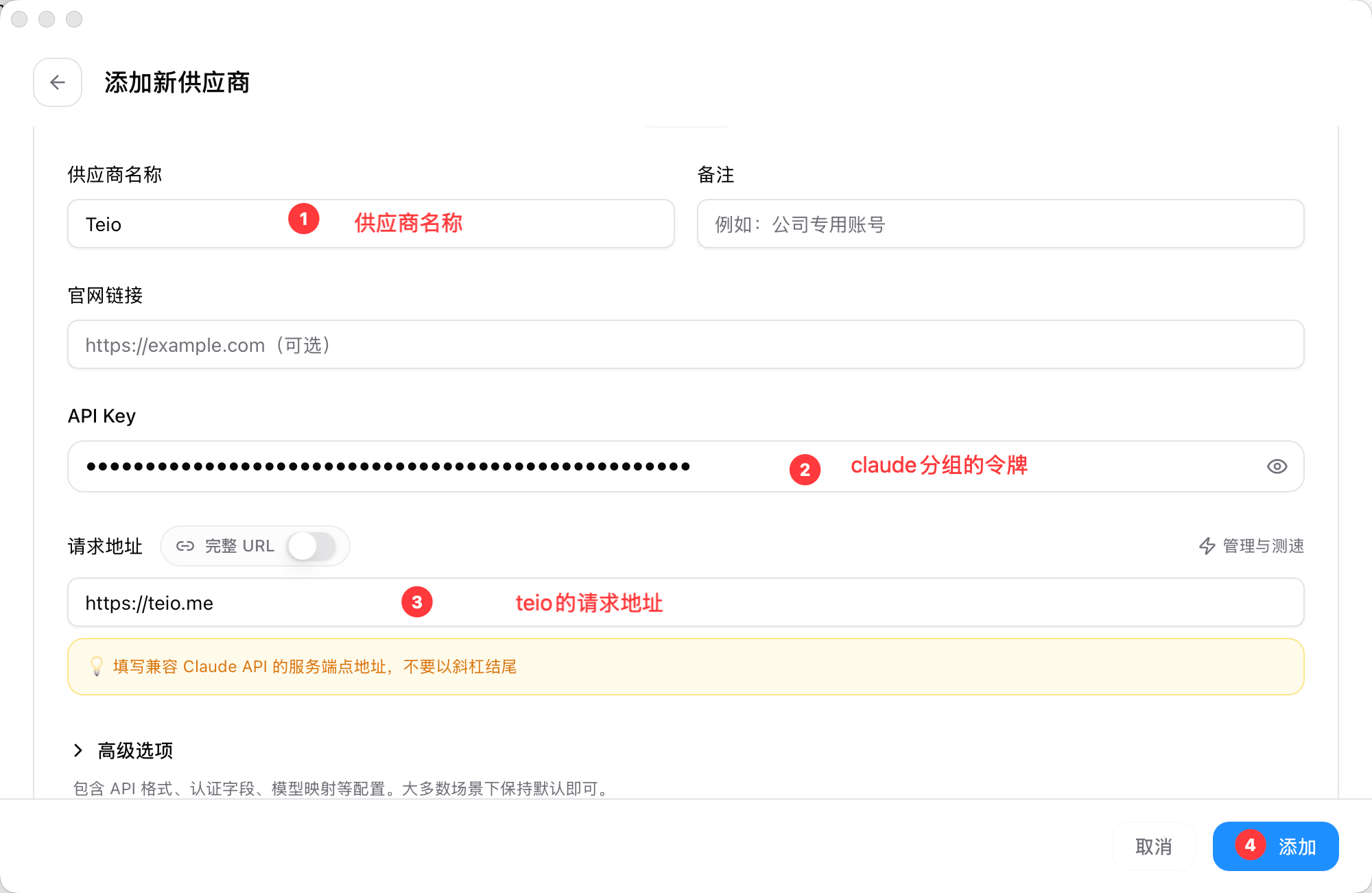Click the API Key label

point(102,416)
